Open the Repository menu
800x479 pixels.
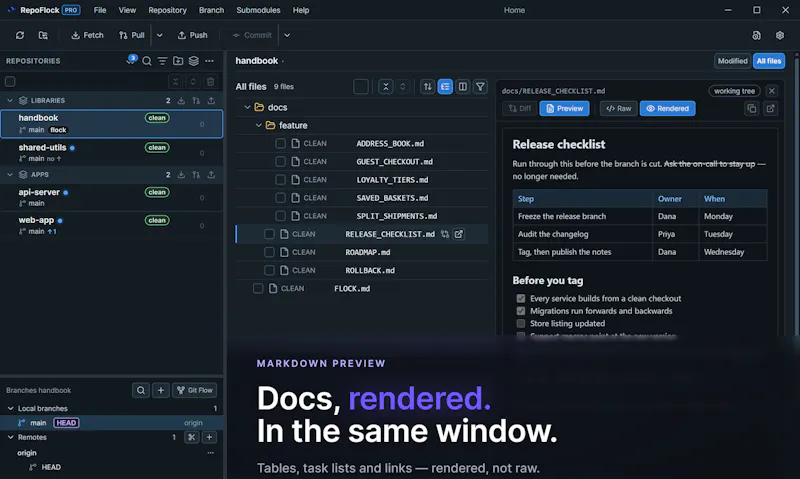(x=167, y=10)
